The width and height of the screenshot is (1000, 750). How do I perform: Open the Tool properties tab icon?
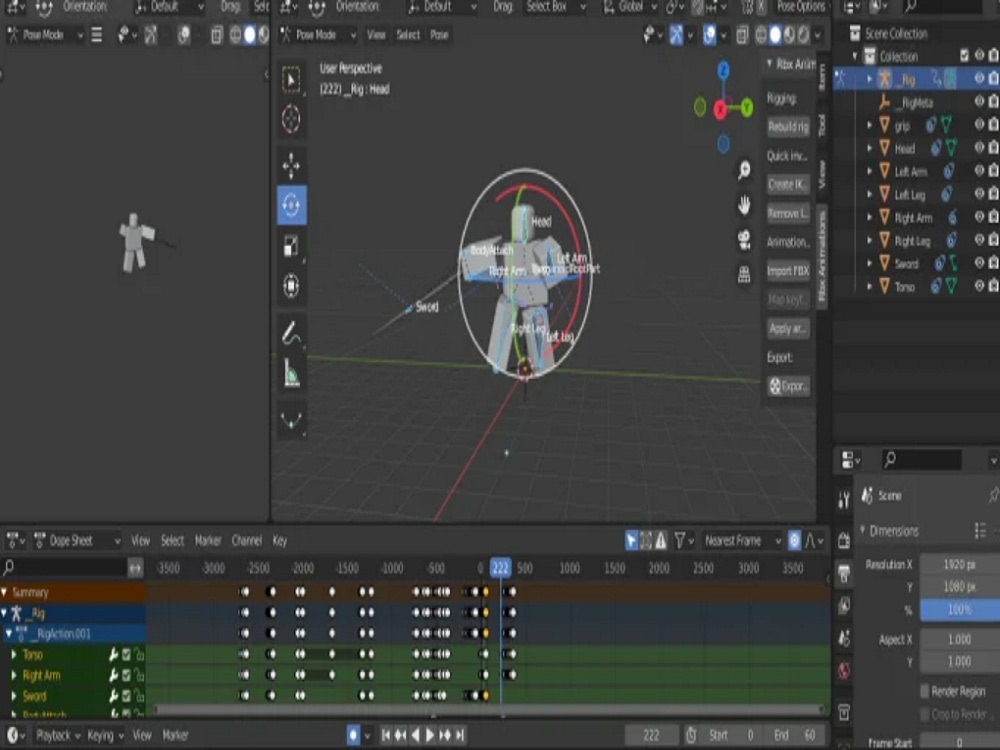[844, 501]
